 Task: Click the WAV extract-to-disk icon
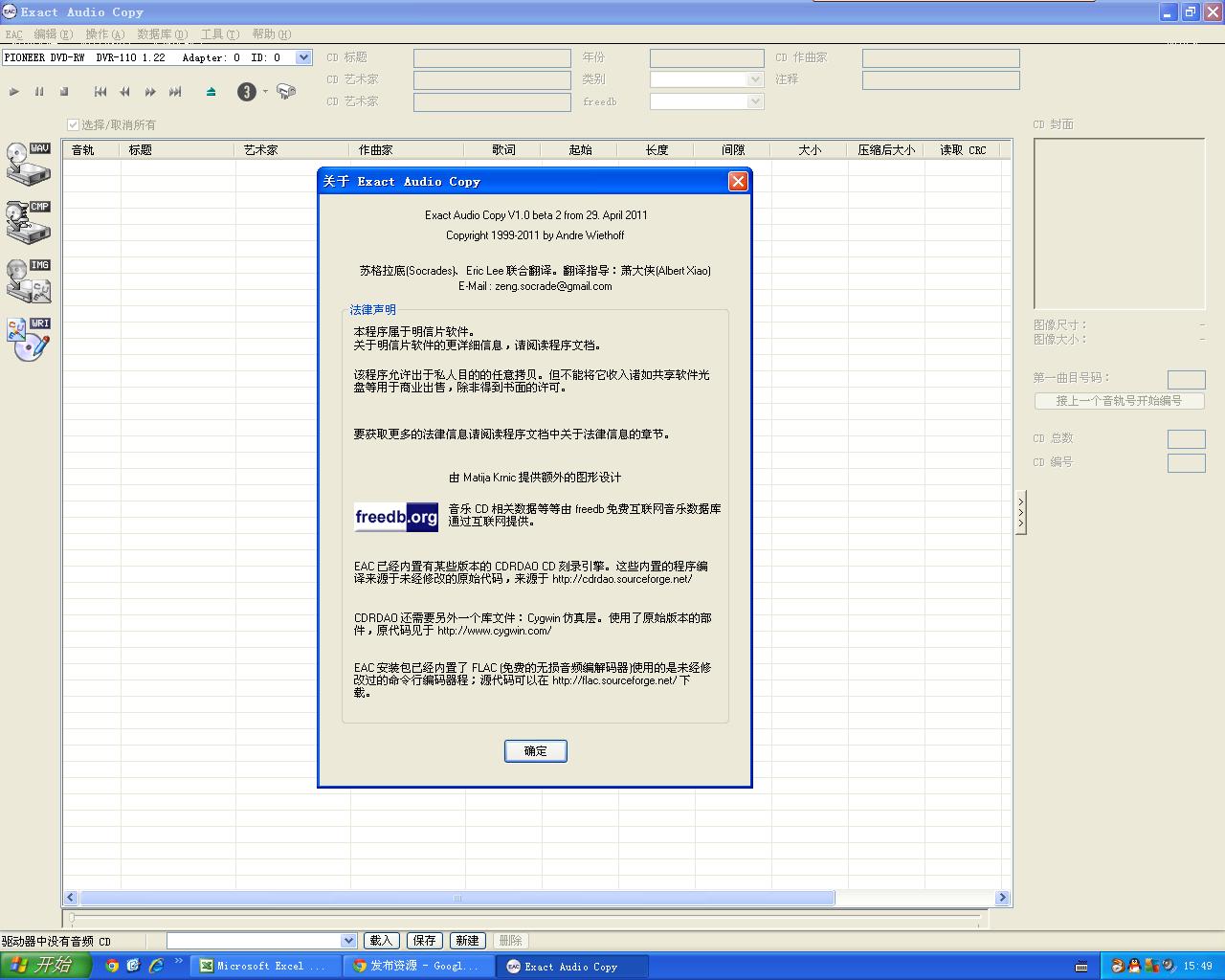point(28,163)
